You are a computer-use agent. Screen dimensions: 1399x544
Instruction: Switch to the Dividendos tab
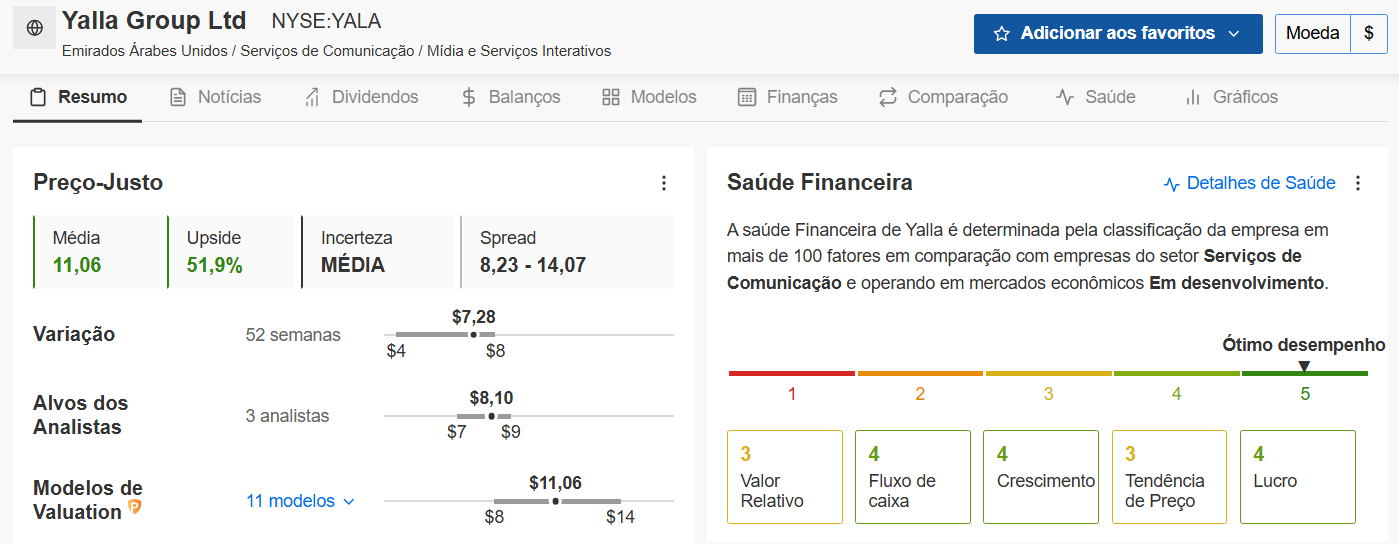[361, 97]
